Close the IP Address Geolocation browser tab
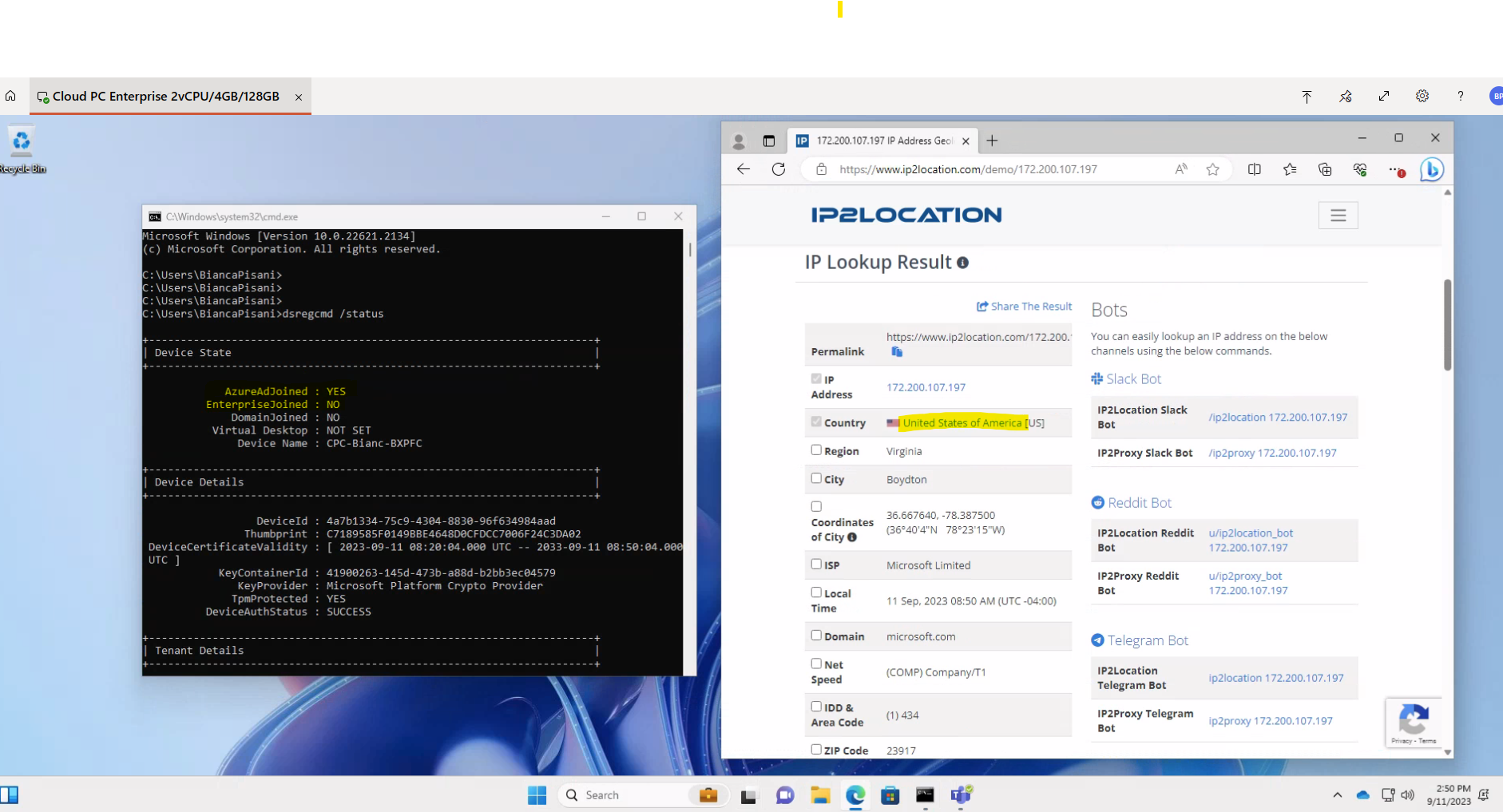The width and height of the screenshot is (1503, 812). (966, 141)
